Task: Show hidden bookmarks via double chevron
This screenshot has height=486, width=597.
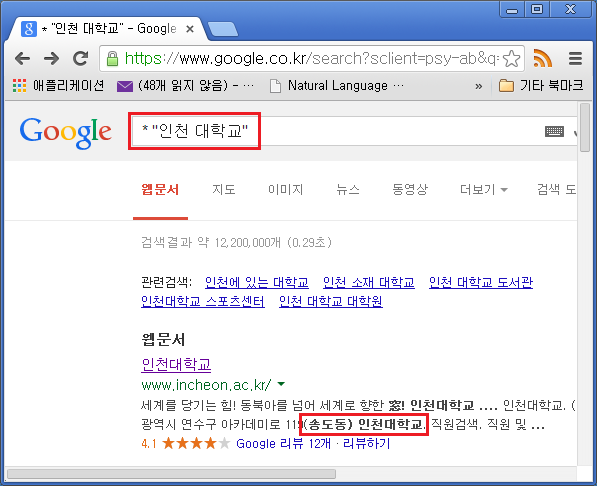Action: [x=479, y=86]
